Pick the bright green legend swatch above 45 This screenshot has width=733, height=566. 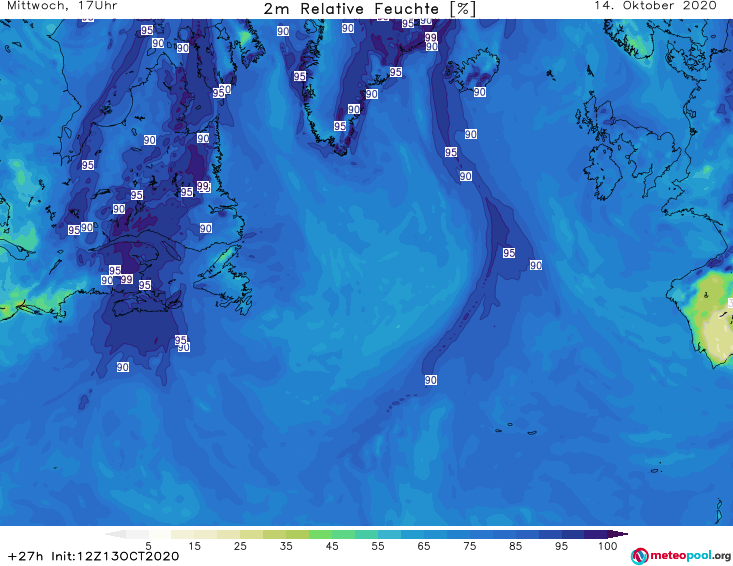coord(320,534)
